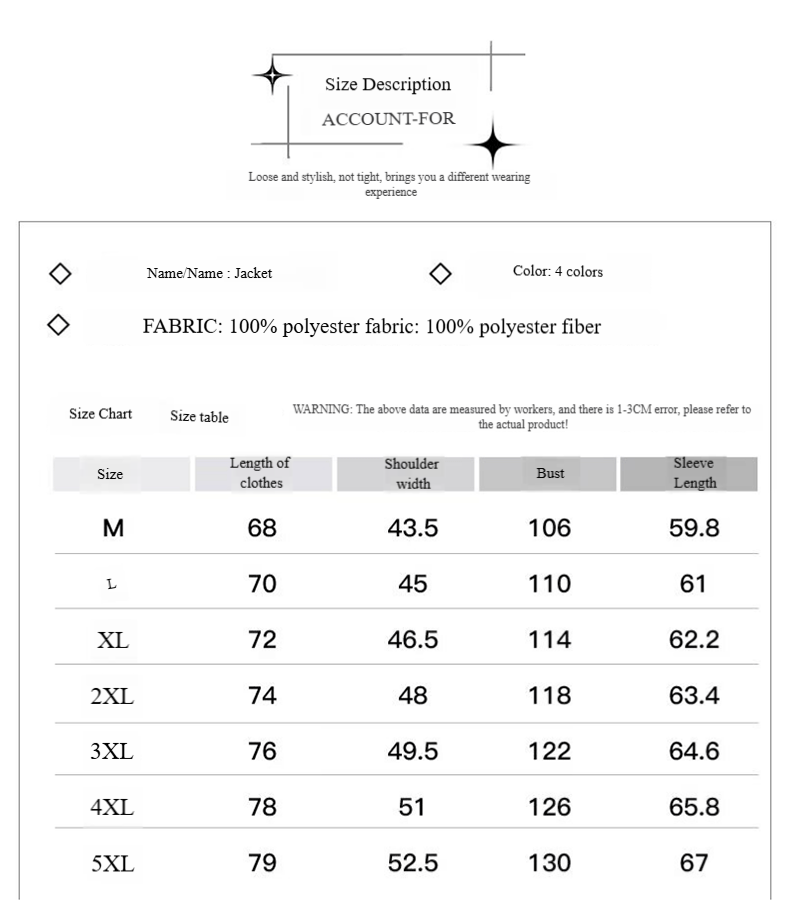
Task: Click the diamond icon beside Name: Jacket
Action: (x=59, y=273)
